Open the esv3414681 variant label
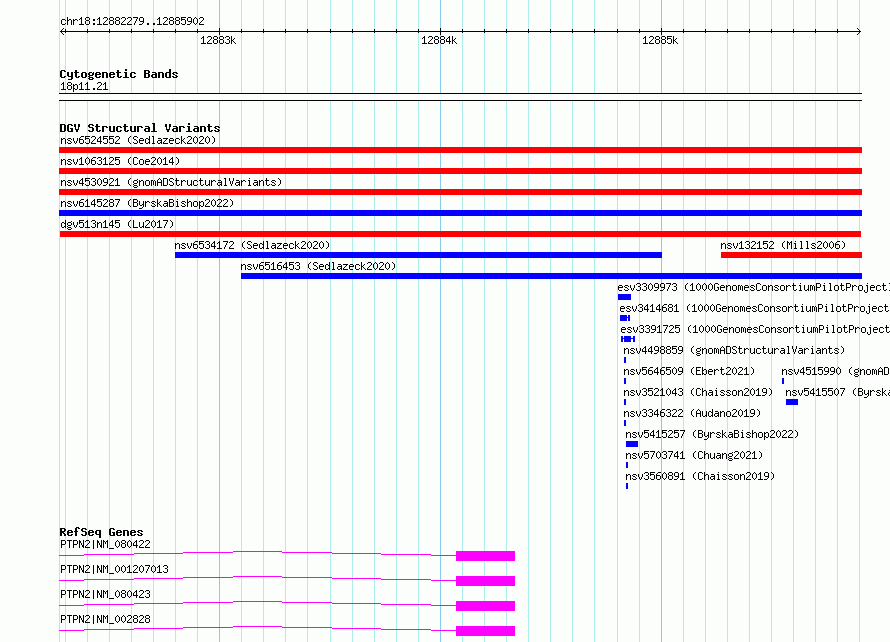 [x=754, y=308]
